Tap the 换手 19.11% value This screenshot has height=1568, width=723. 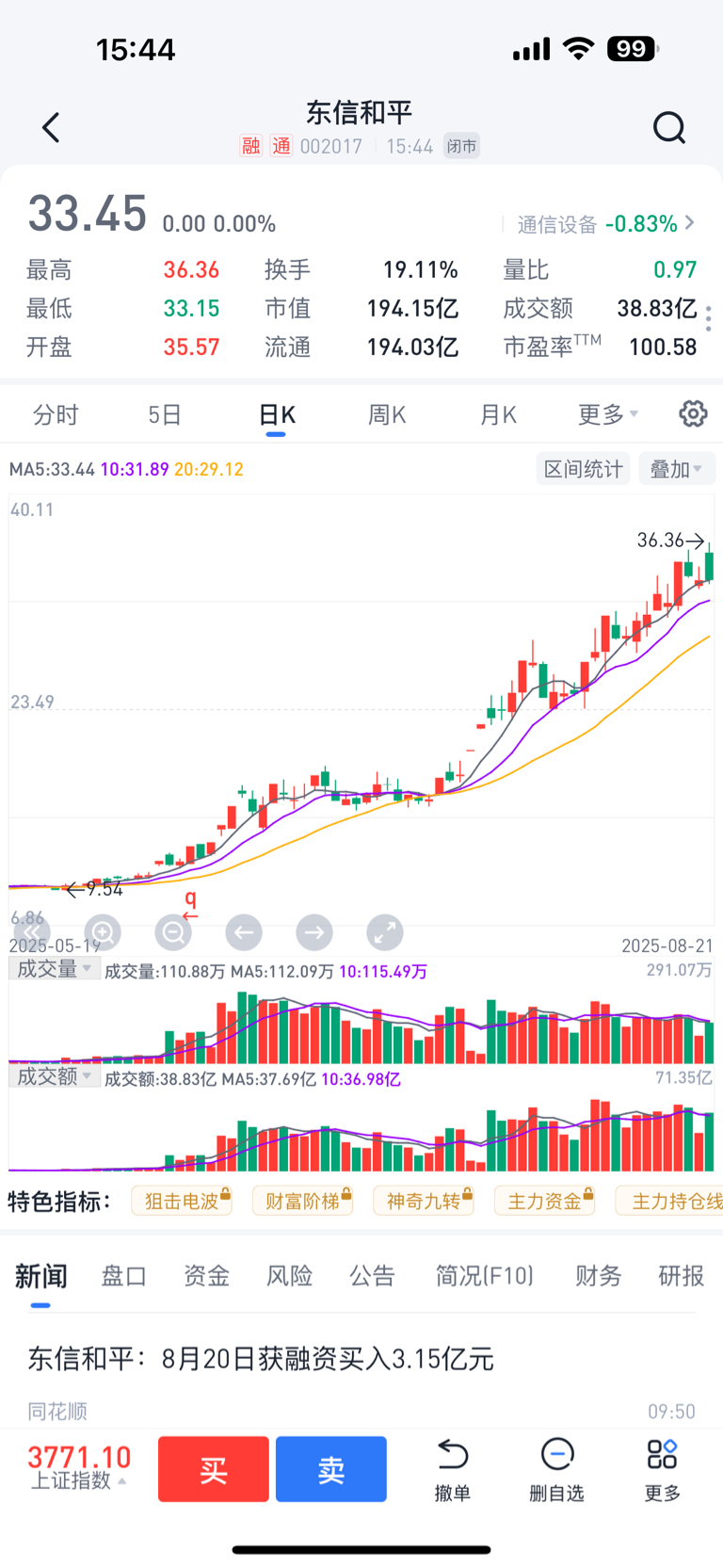point(420,270)
